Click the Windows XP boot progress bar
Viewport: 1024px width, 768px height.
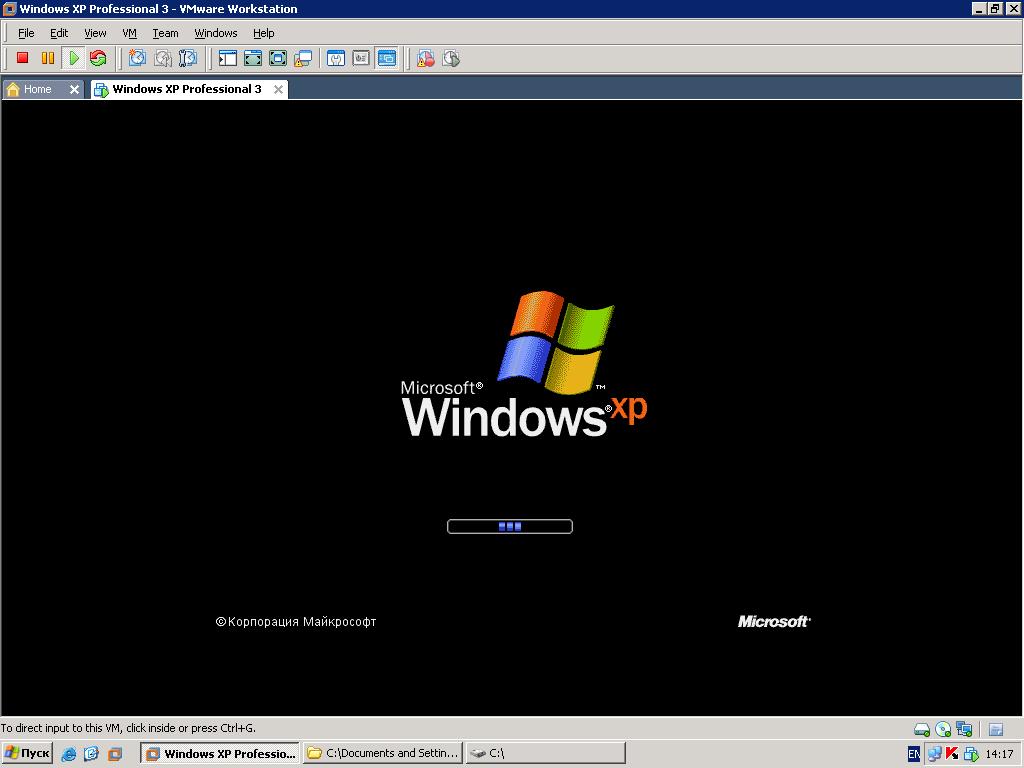coord(510,526)
